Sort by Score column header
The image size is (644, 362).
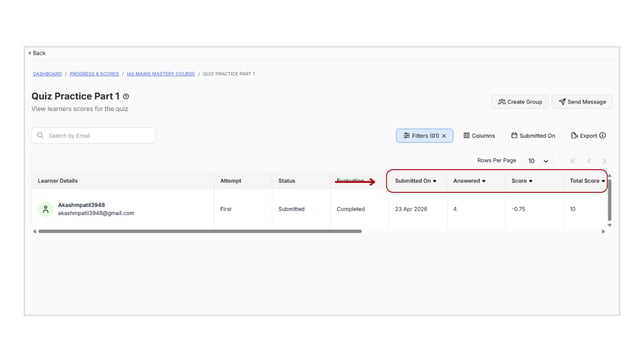(522, 181)
